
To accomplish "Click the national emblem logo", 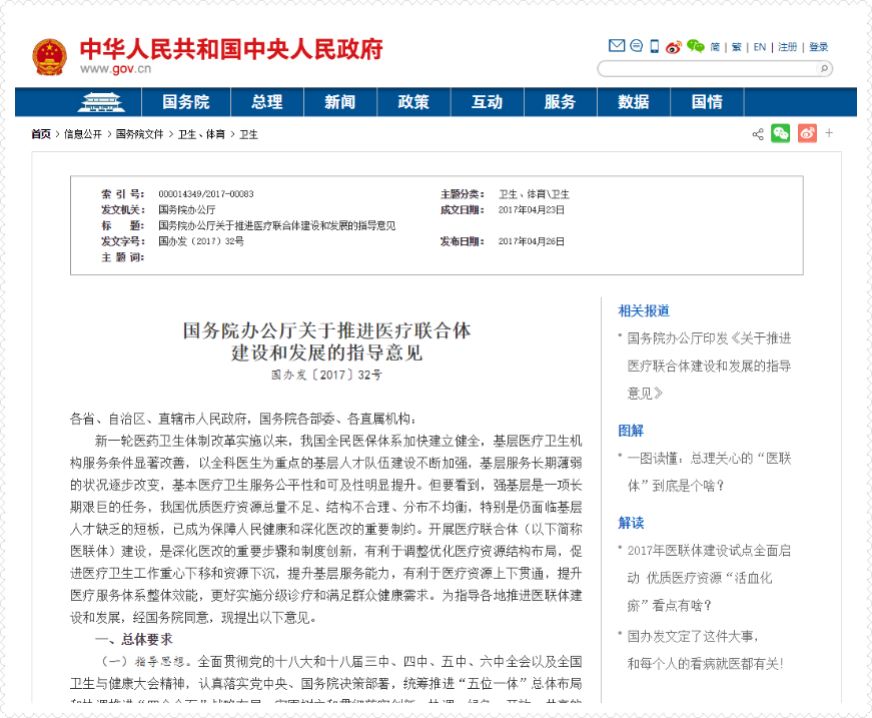I will 49,57.
